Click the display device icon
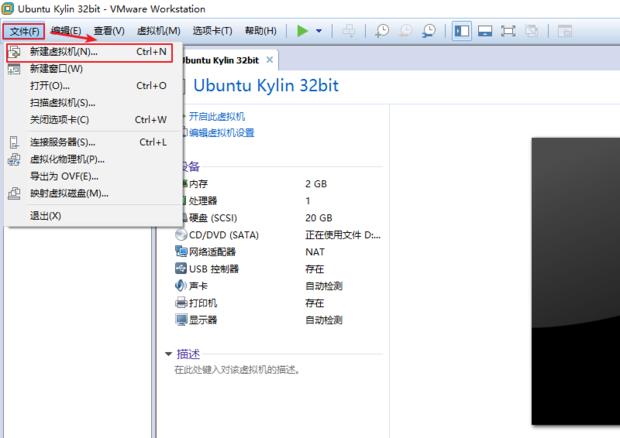Viewport: 620px width, 438px height. click(181, 320)
